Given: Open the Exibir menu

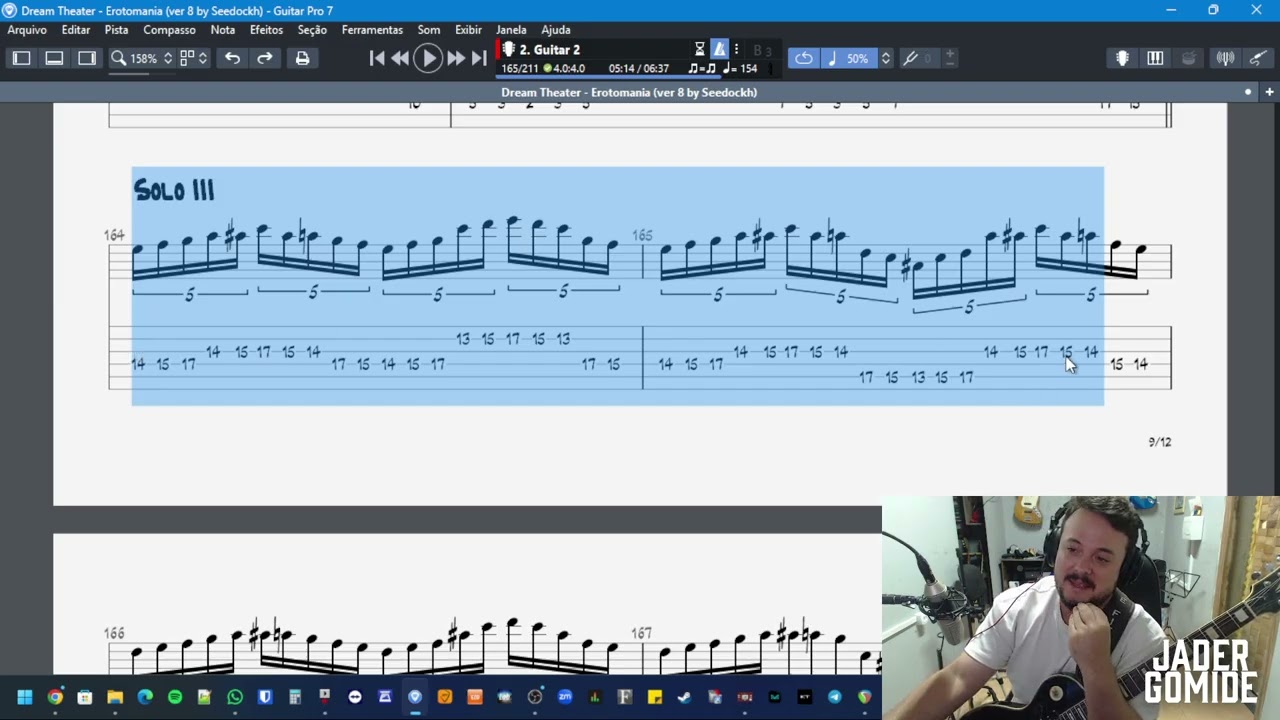Looking at the screenshot, I should (468, 30).
